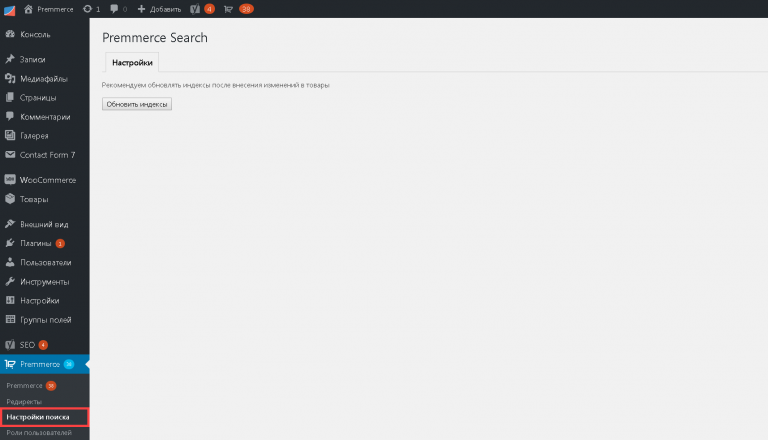Open Внешний вид menu label
The height and width of the screenshot is (440, 768).
(x=44, y=224)
